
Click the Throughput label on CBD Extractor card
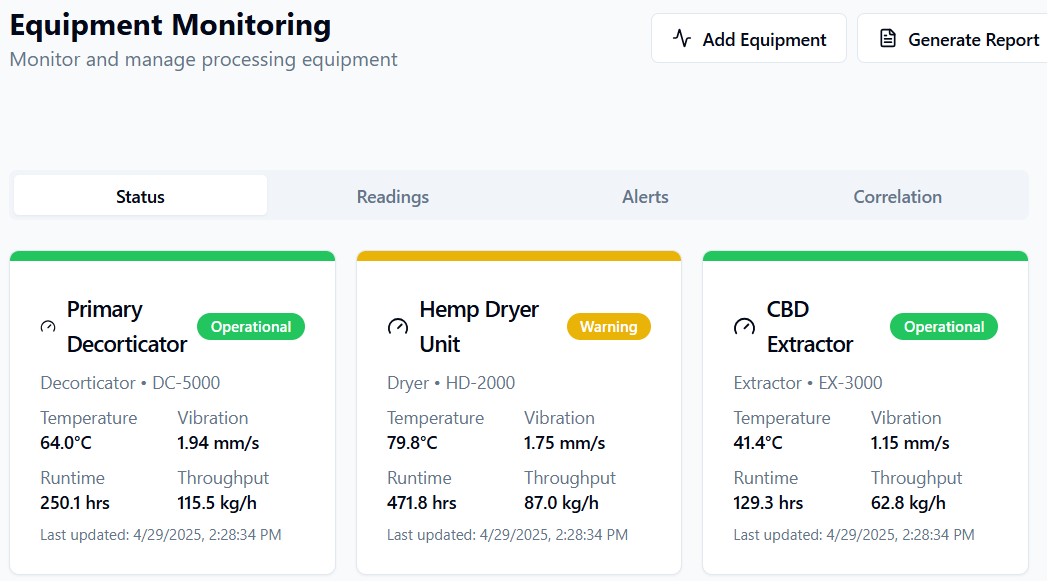[x=916, y=478]
